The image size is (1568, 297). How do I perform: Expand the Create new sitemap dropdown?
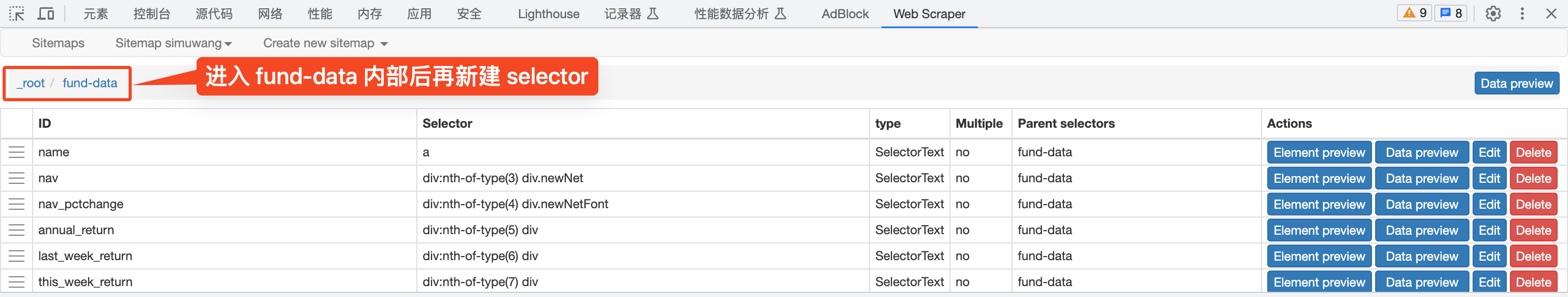[325, 43]
